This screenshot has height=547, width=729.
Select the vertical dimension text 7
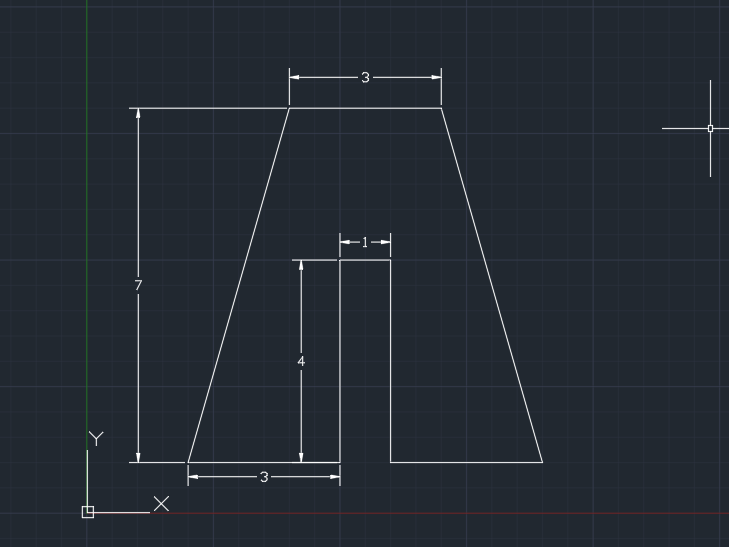pos(138,285)
